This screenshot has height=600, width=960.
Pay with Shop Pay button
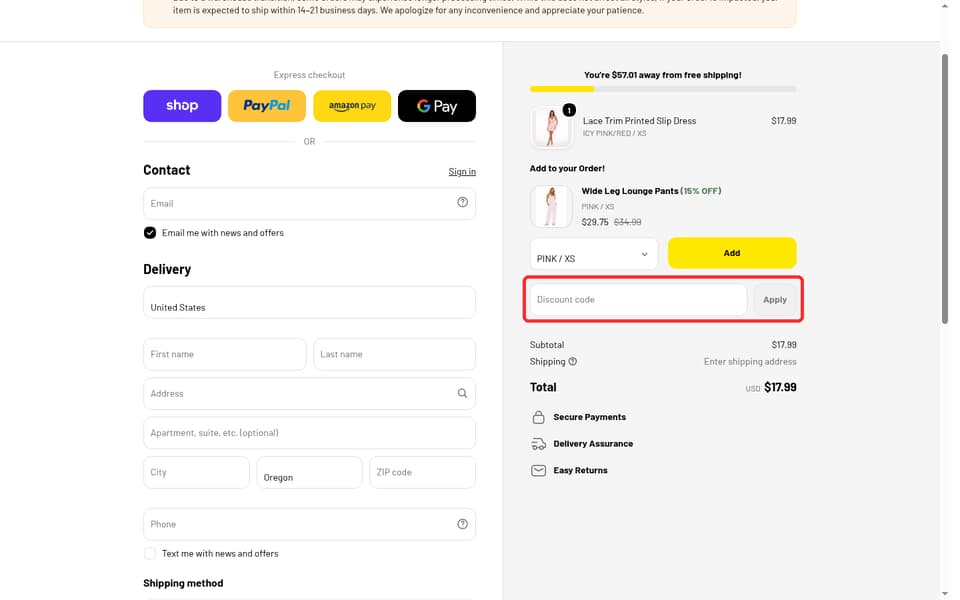point(182,106)
